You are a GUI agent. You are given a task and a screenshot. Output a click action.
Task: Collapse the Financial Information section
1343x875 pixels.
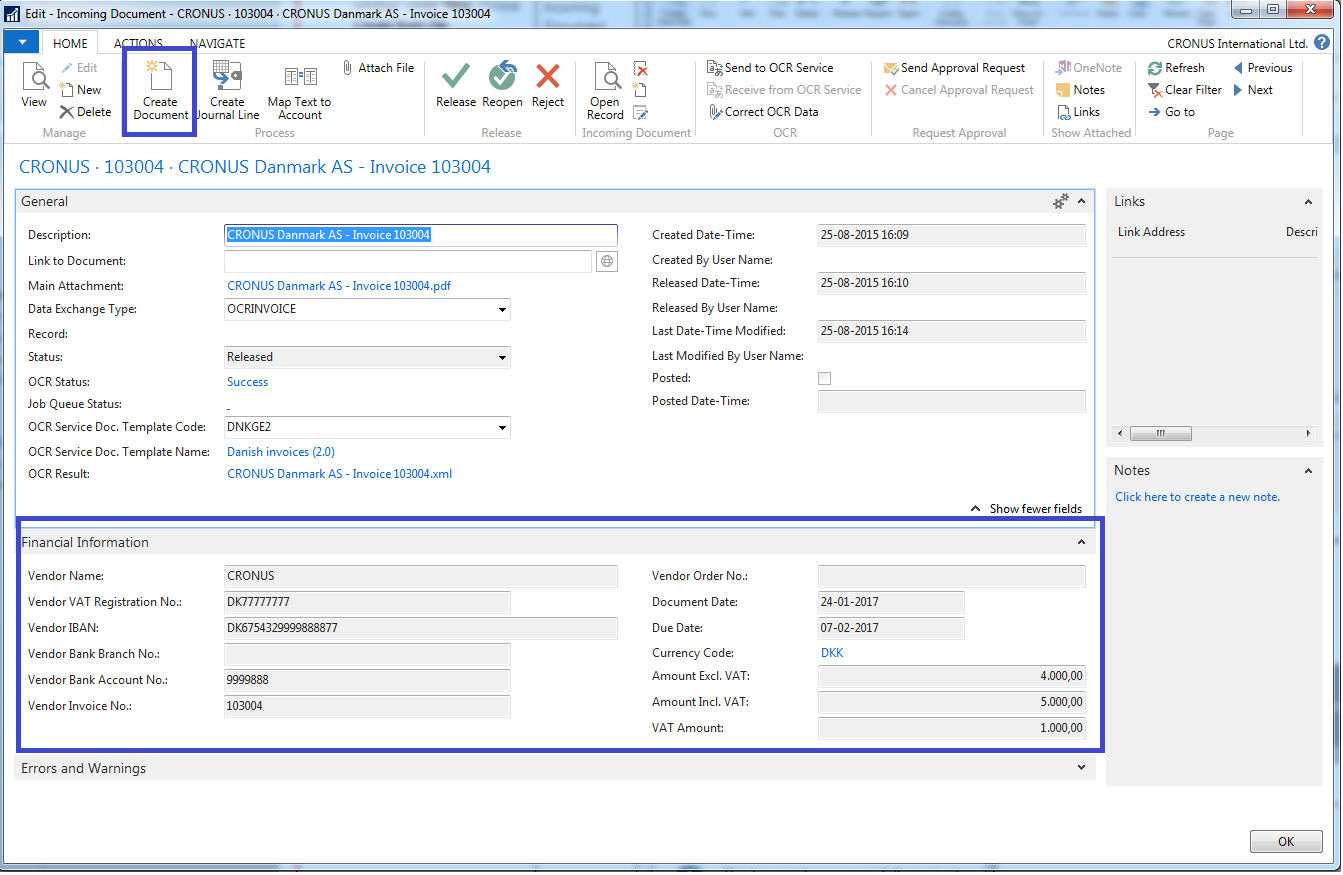[x=1081, y=542]
